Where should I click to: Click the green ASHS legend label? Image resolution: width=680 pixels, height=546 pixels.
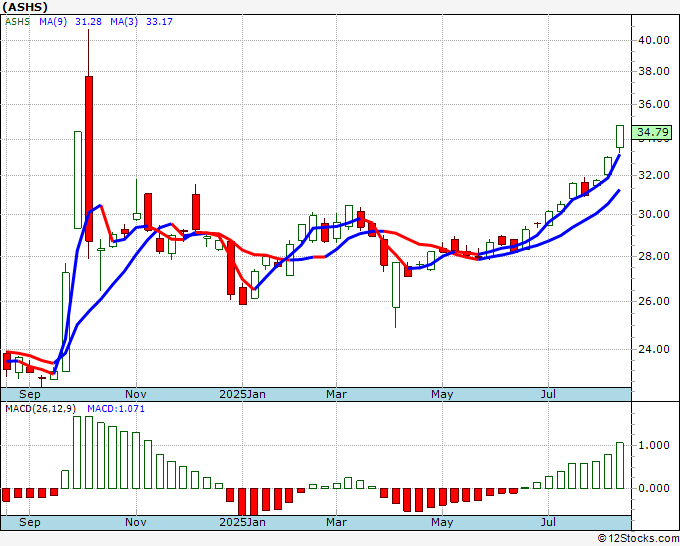(x=17, y=21)
